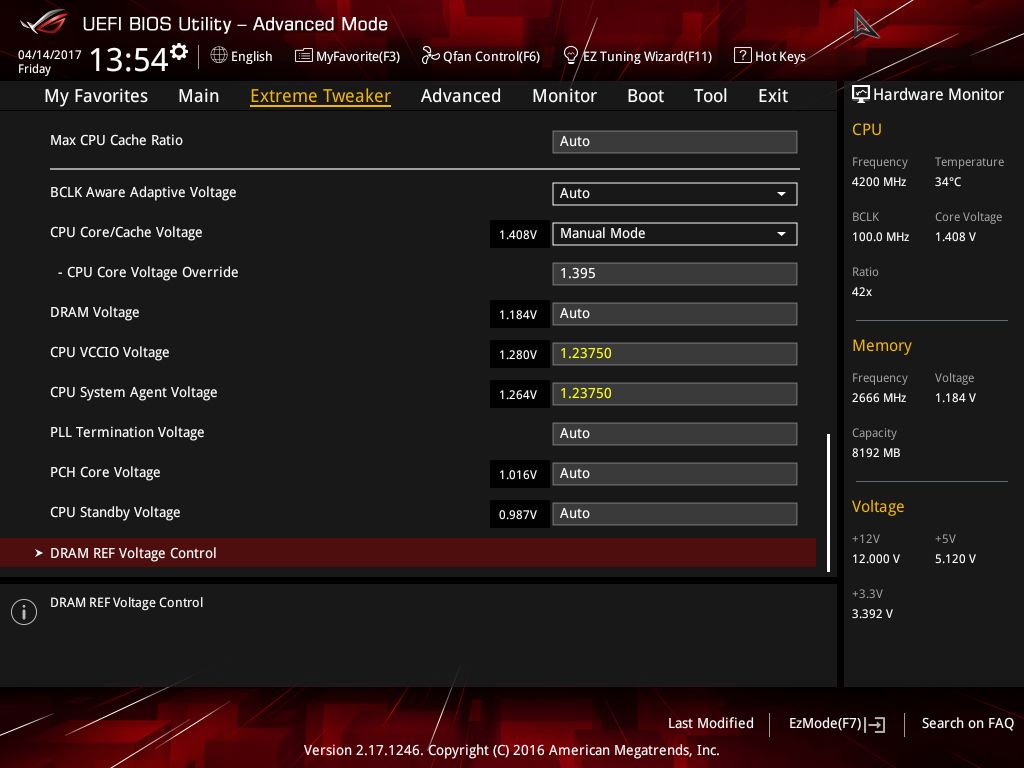Switch to the Boot tab
The width and height of the screenshot is (1024, 768).
coord(645,96)
